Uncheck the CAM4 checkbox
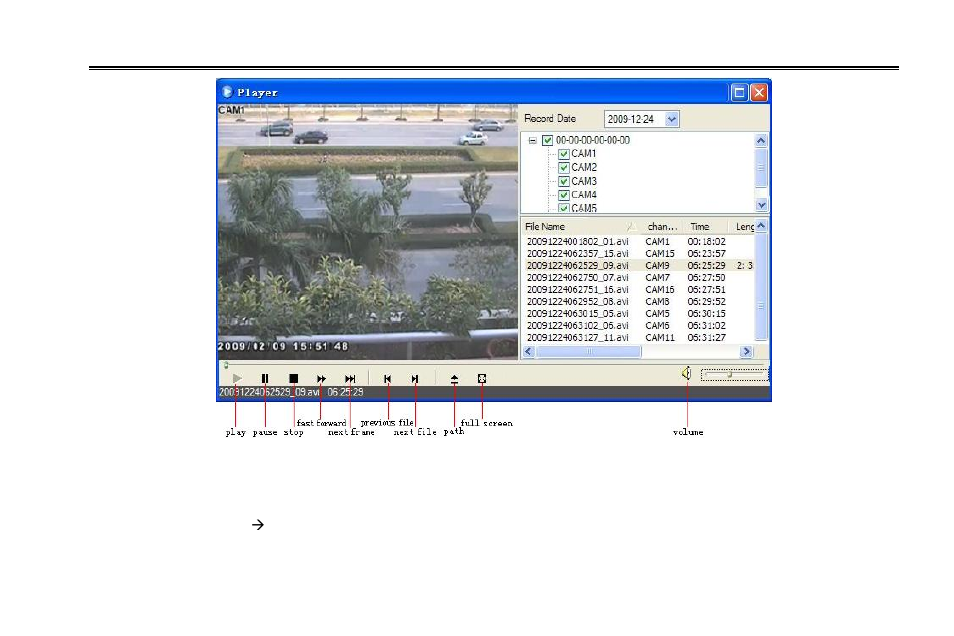Image resolution: width=954 pixels, height=636 pixels. [x=563, y=195]
